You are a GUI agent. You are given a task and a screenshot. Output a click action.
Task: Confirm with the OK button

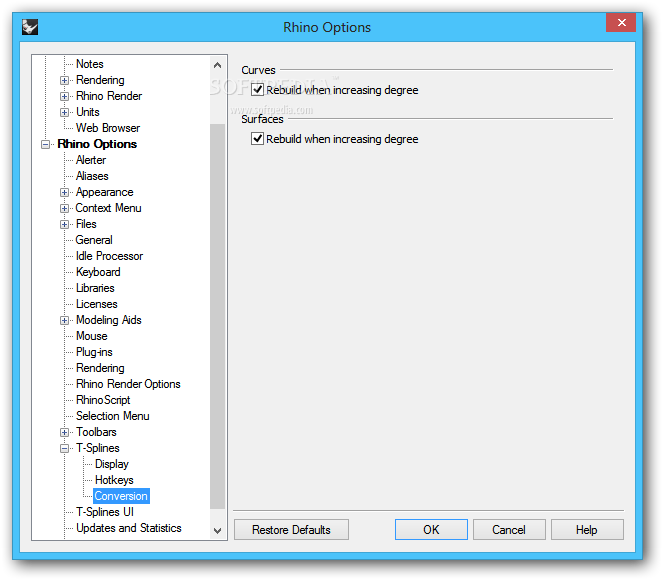coord(431,530)
